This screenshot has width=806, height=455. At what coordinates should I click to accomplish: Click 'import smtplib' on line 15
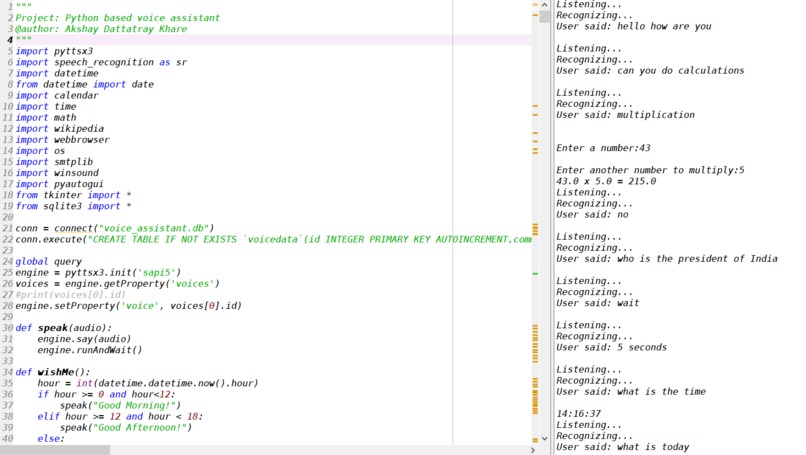[54, 162]
